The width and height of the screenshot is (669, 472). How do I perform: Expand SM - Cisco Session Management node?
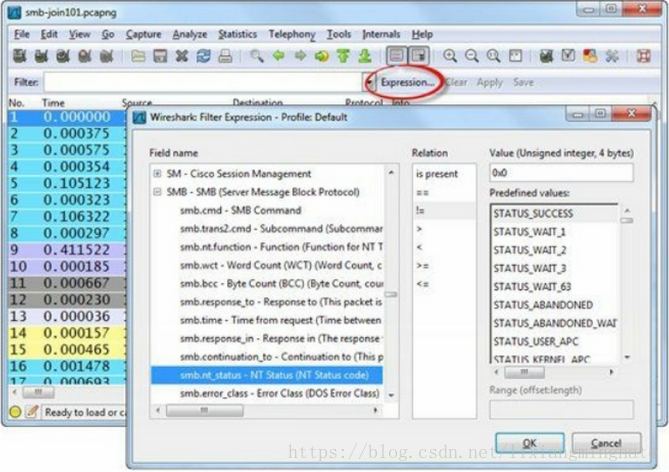(x=157, y=174)
